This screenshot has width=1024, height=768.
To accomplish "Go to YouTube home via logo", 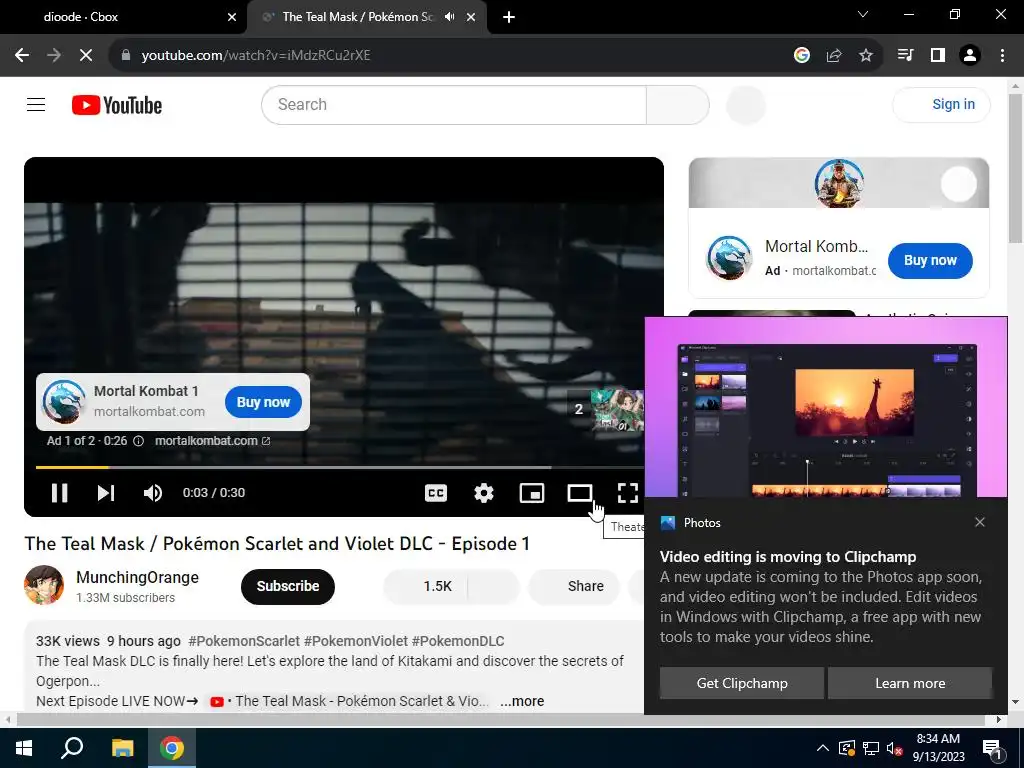I will 117,105.
